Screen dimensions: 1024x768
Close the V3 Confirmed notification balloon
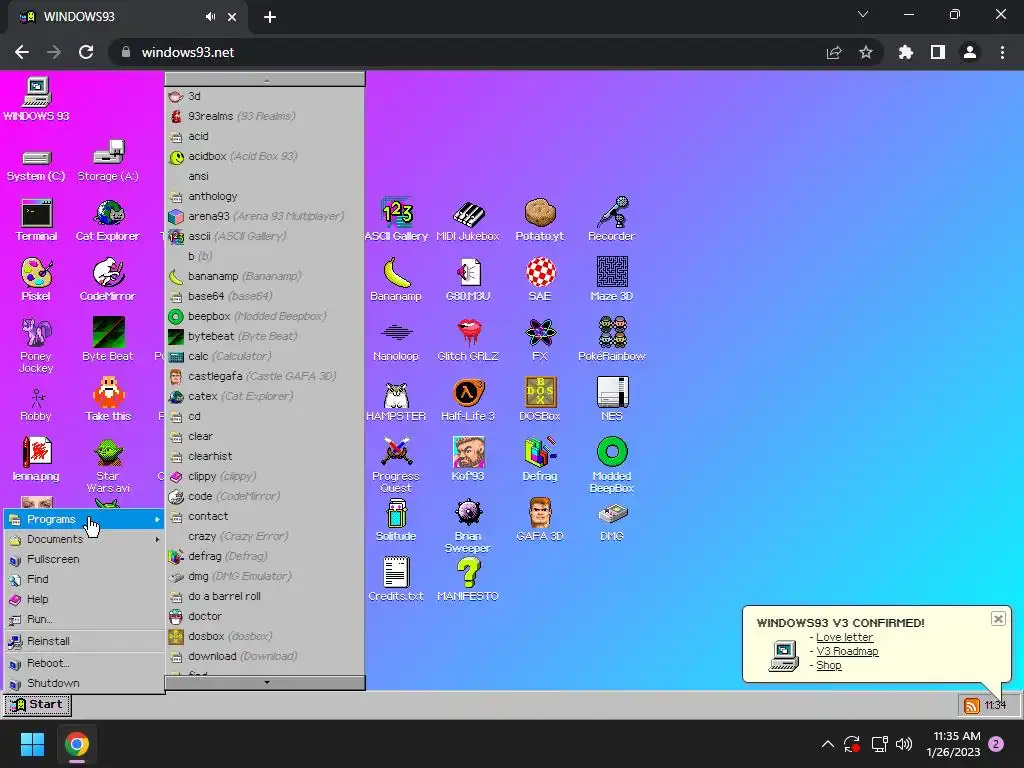998,618
